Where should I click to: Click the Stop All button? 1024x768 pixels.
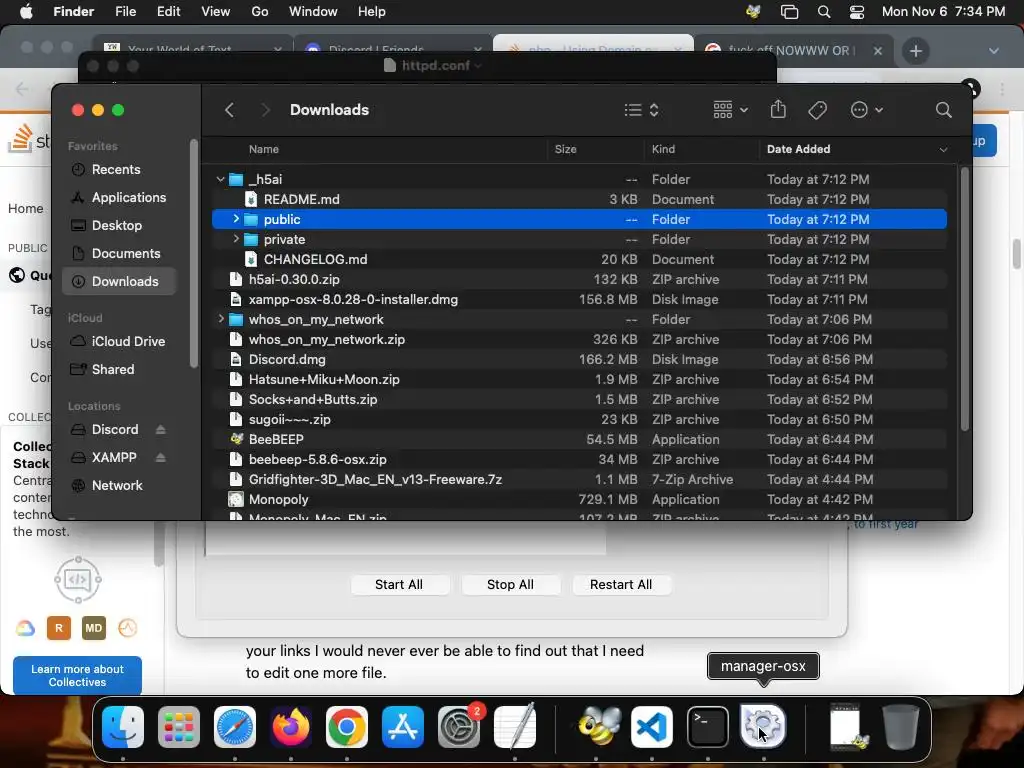pos(510,584)
